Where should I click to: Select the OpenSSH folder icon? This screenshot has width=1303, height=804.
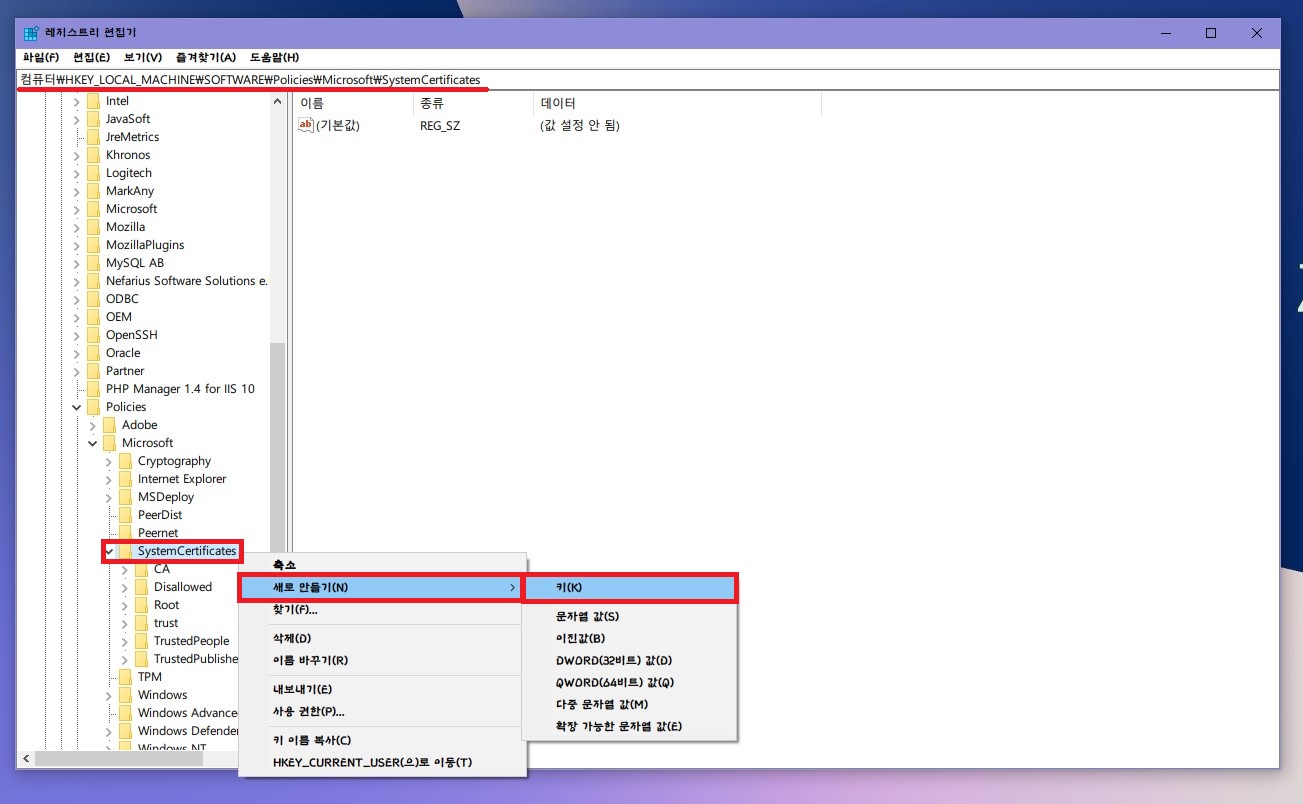point(93,335)
